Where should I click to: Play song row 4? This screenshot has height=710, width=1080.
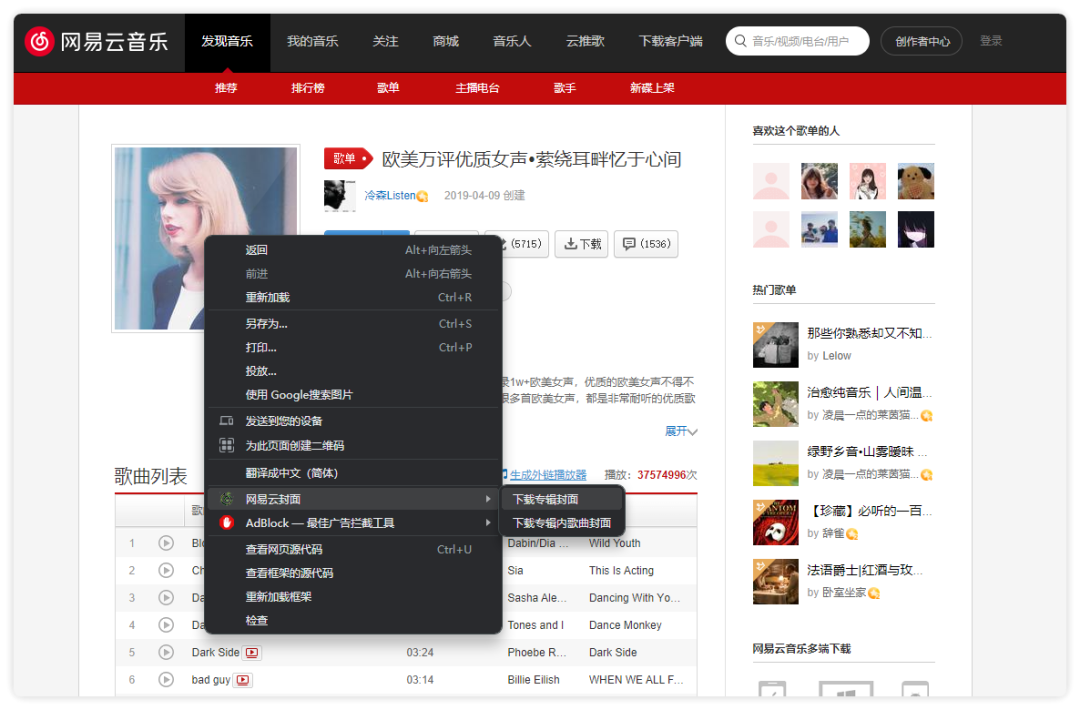coord(166,625)
